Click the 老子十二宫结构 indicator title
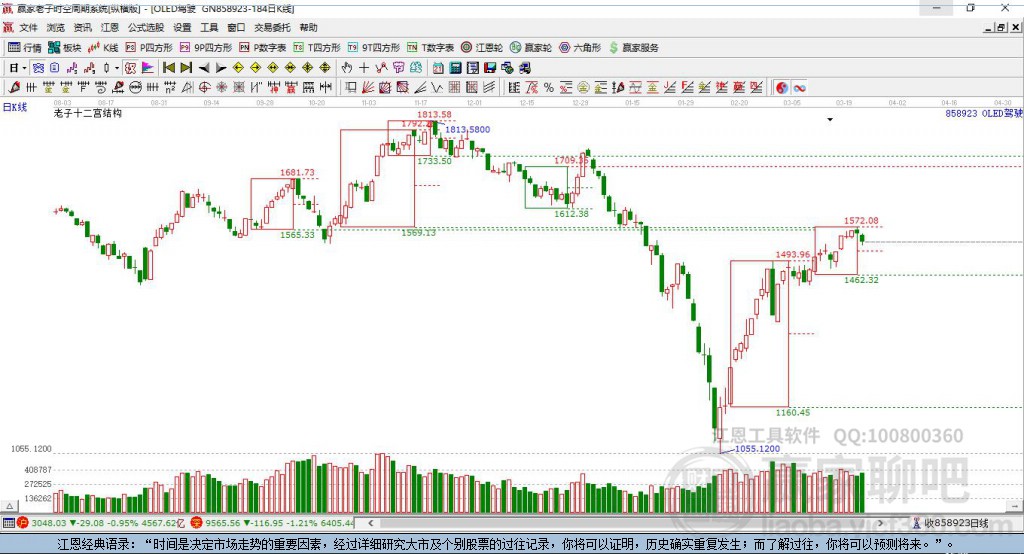The image size is (1024, 554). tap(88, 113)
